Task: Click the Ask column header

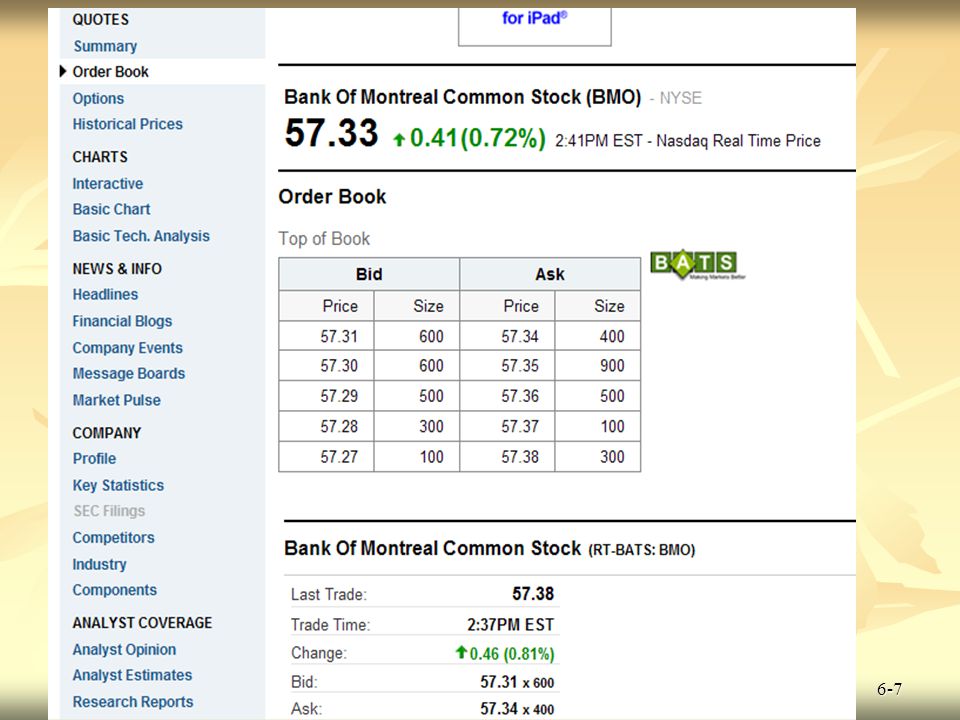Action: 550,274
